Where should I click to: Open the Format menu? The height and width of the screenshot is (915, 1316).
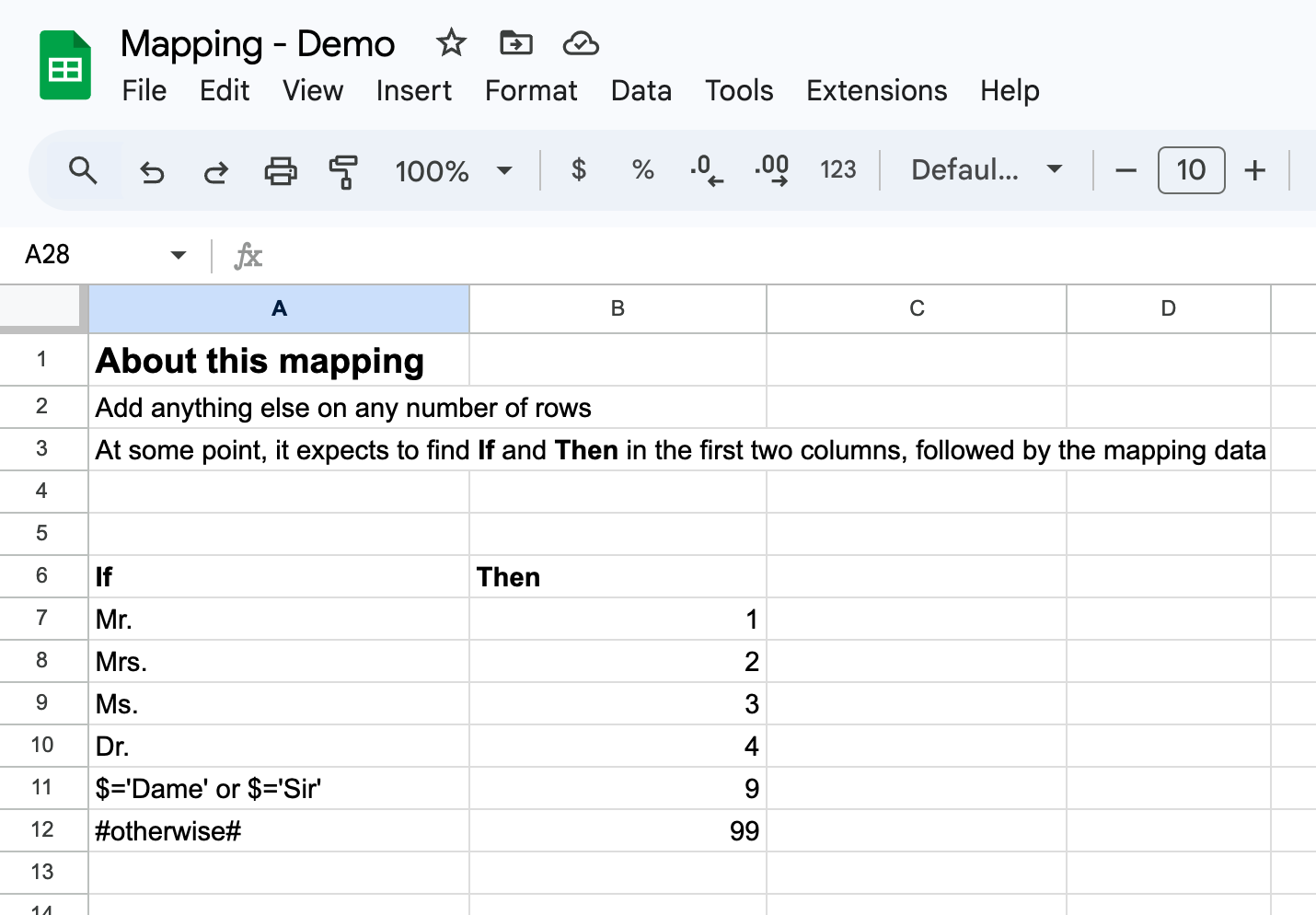(531, 90)
